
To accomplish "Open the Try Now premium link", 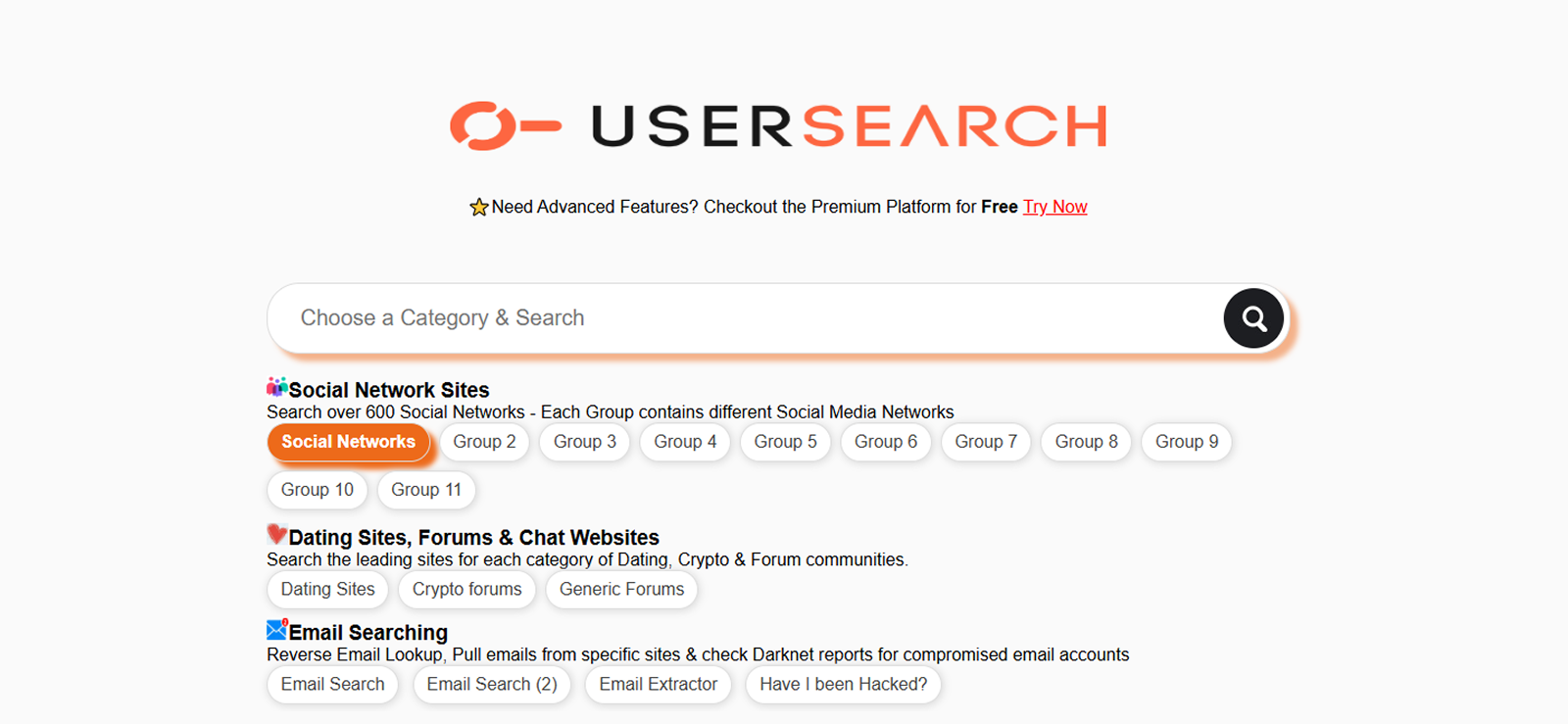I will coord(1054,207).
